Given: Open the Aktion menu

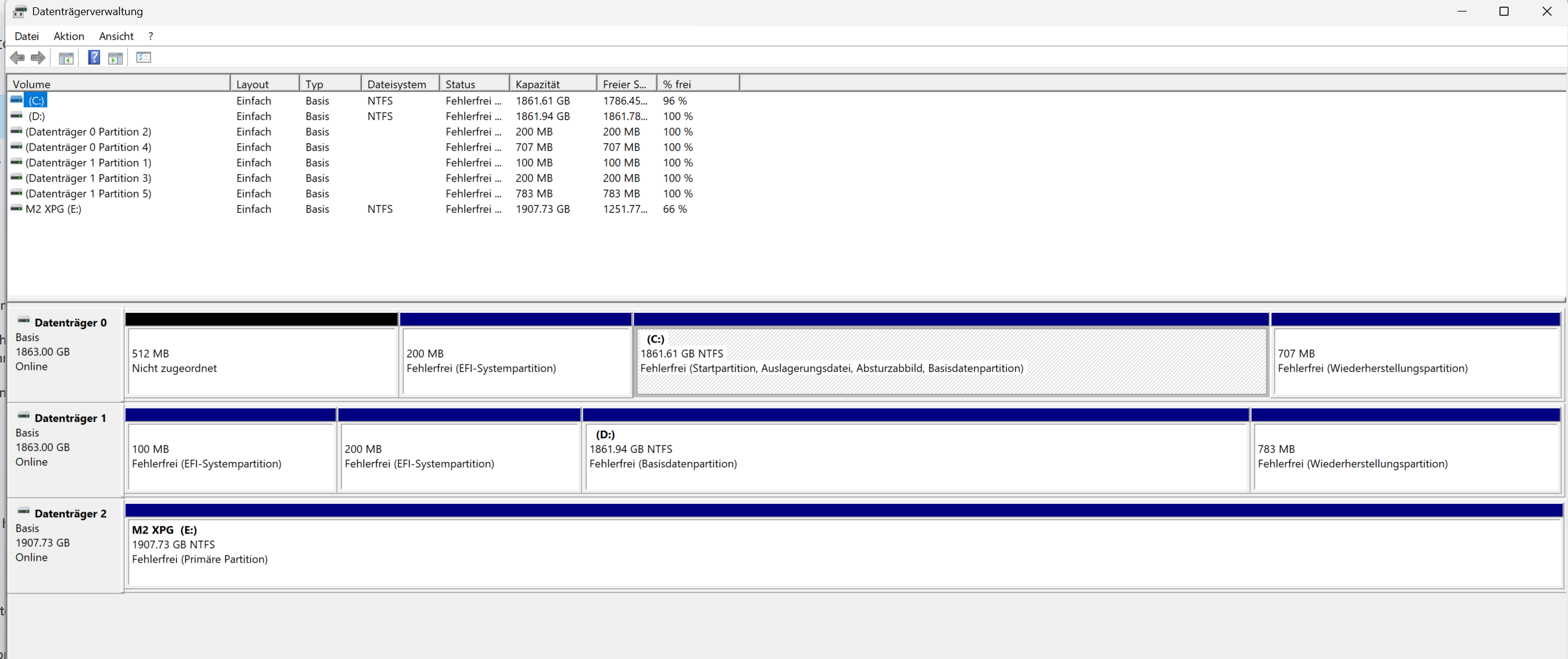Looking at the screenshot, I should 69,36.
